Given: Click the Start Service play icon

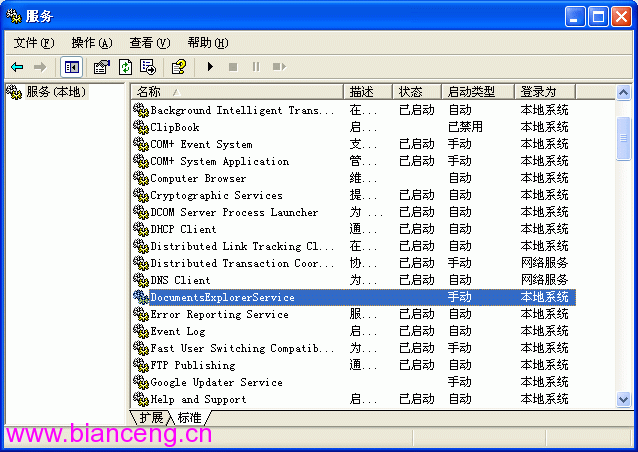Looking at the screenshot, I should (210, 66).
